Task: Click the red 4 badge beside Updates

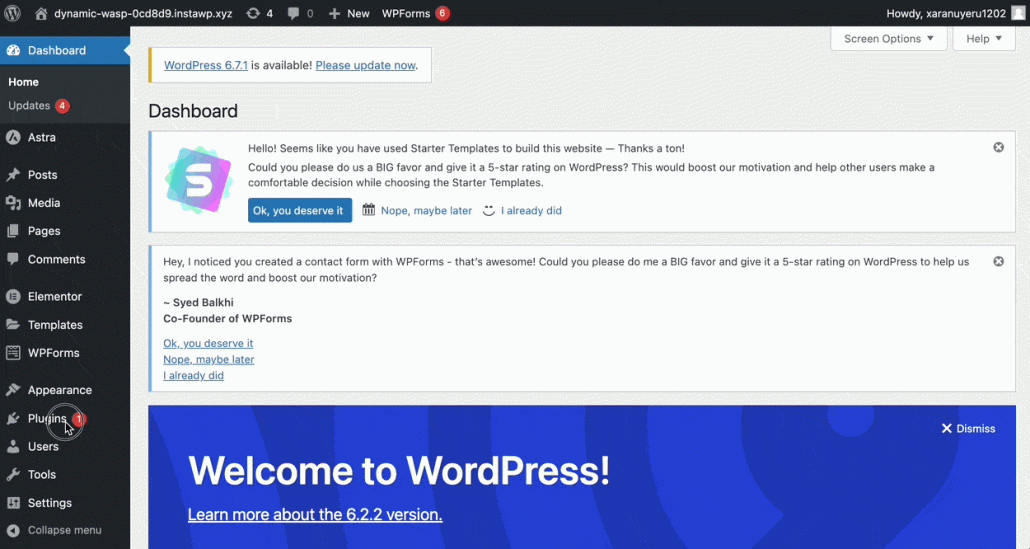Action: point(62,106)
